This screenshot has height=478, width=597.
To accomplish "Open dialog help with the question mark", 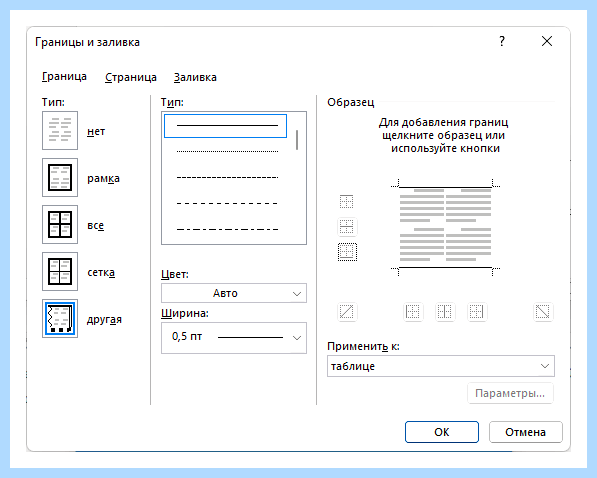I will coord(502,41).
